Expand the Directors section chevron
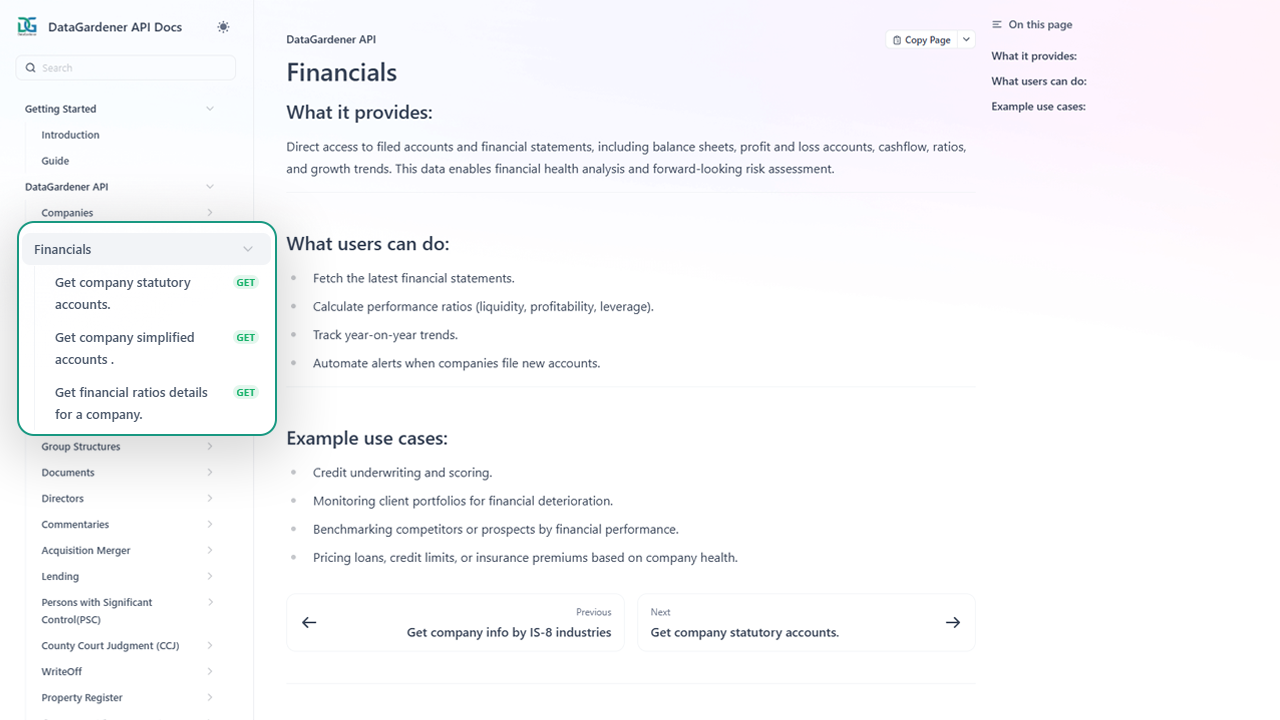The width and height of the screenshot is (1280, 720). [210, 499]
